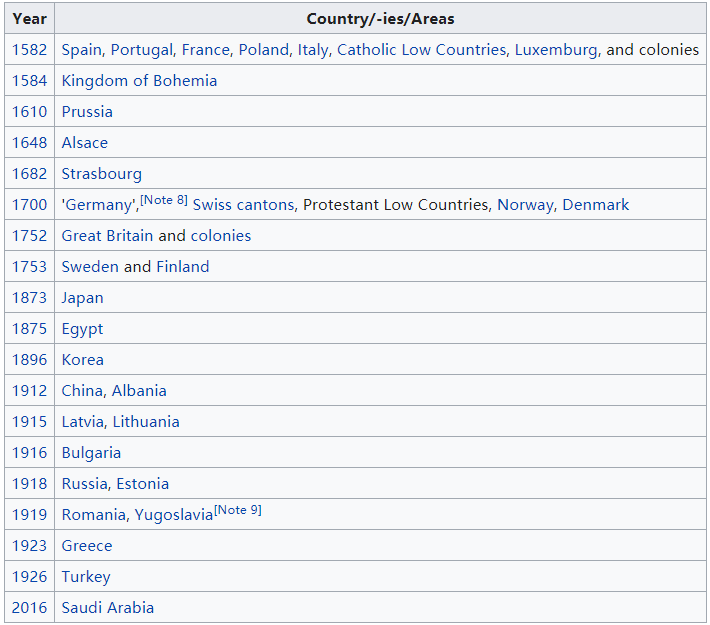Open the Strasbourg link

coord(102,174)
